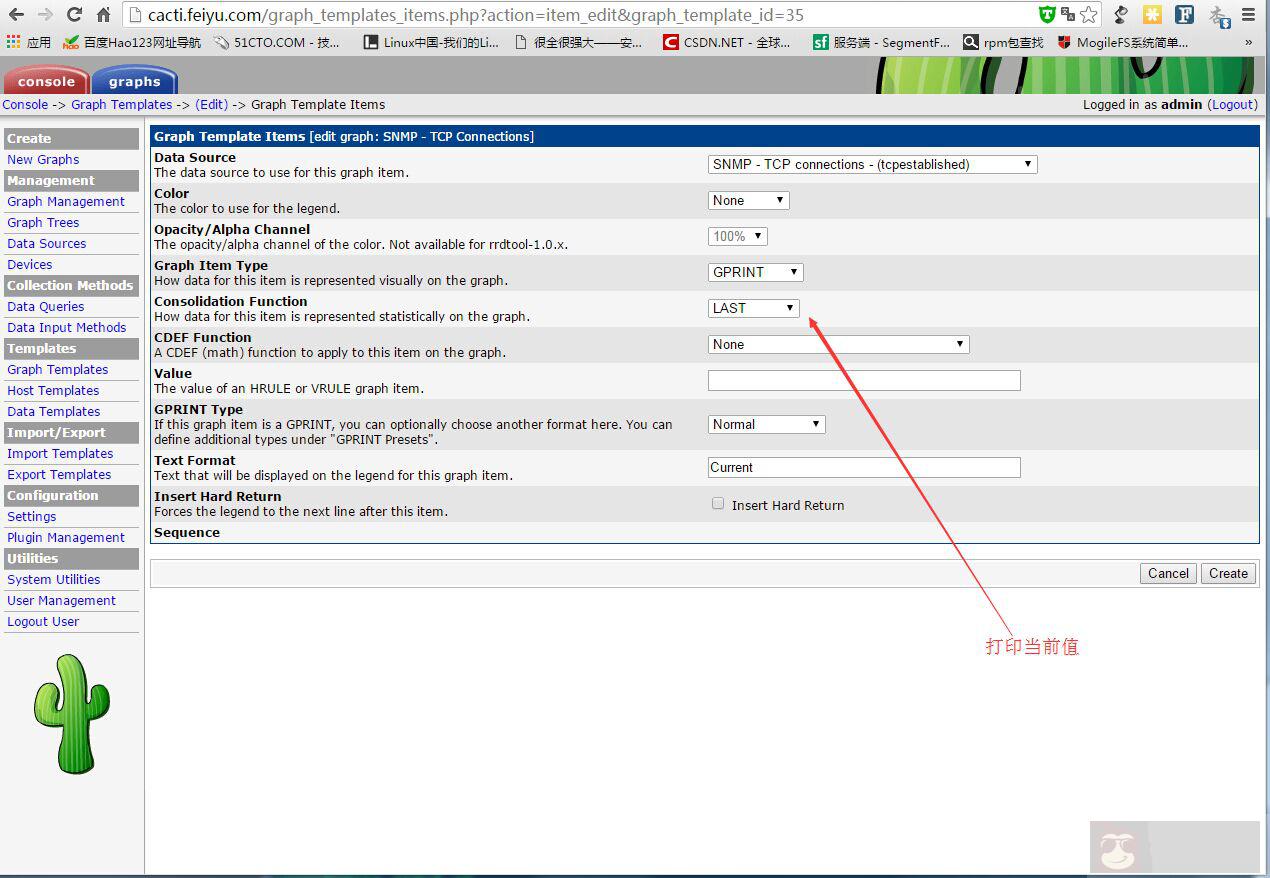Open Import Templates in sidebar

point(60,453)
